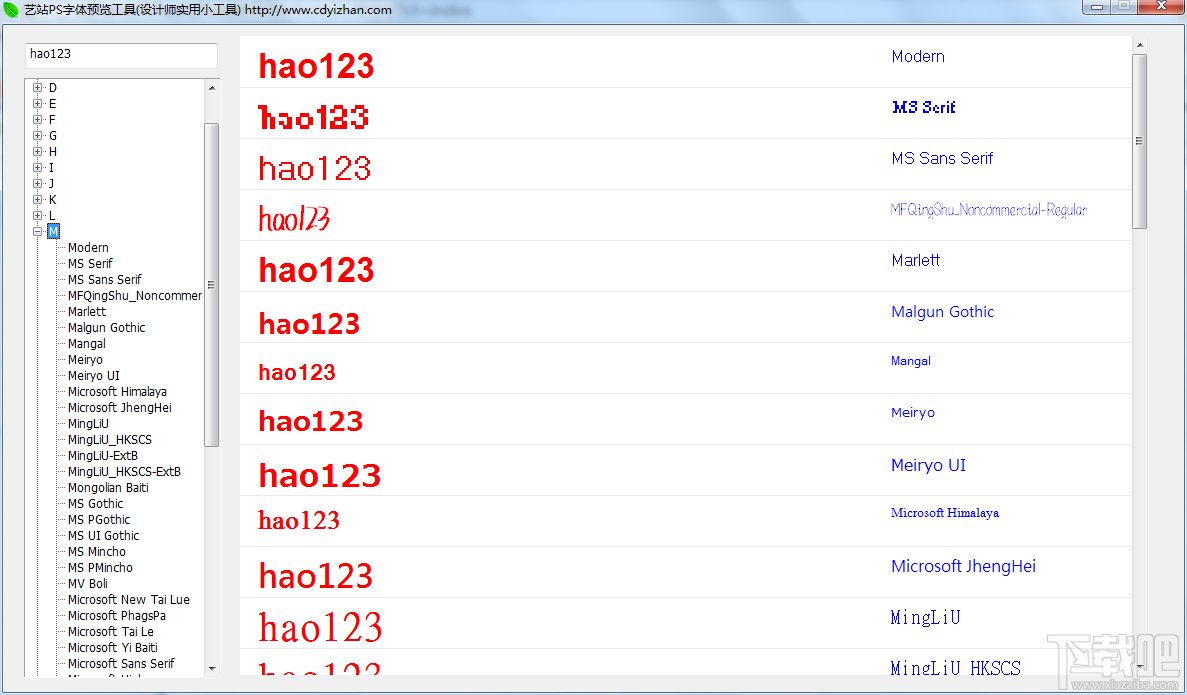Click the preview list vertical scrollbar thumb
This screenshot has height=695, width=1187.
tap(1139, 141)
